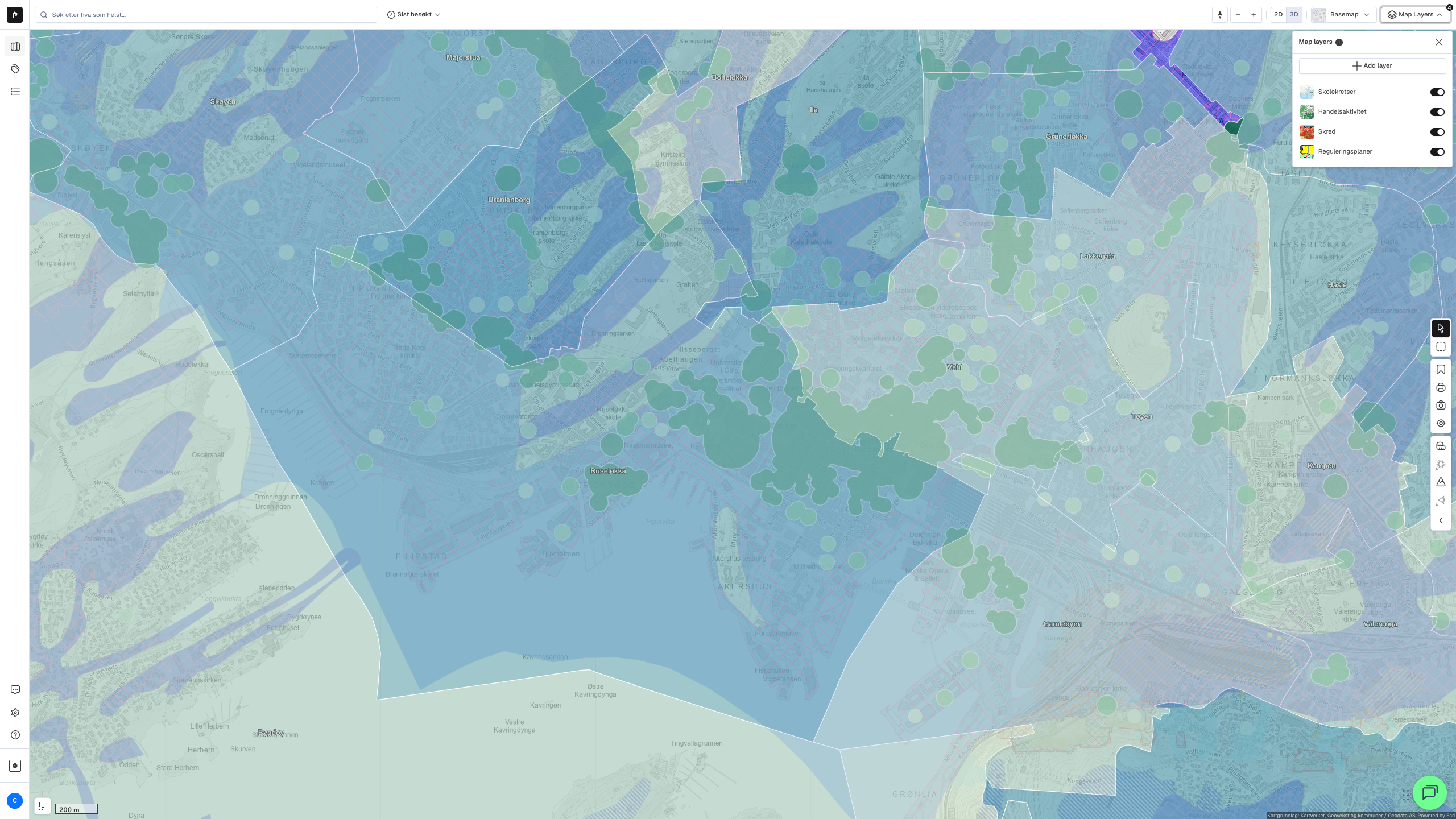Open the map/book panel icon in left sidebar
1456x819 pixels.
[15, 47]
